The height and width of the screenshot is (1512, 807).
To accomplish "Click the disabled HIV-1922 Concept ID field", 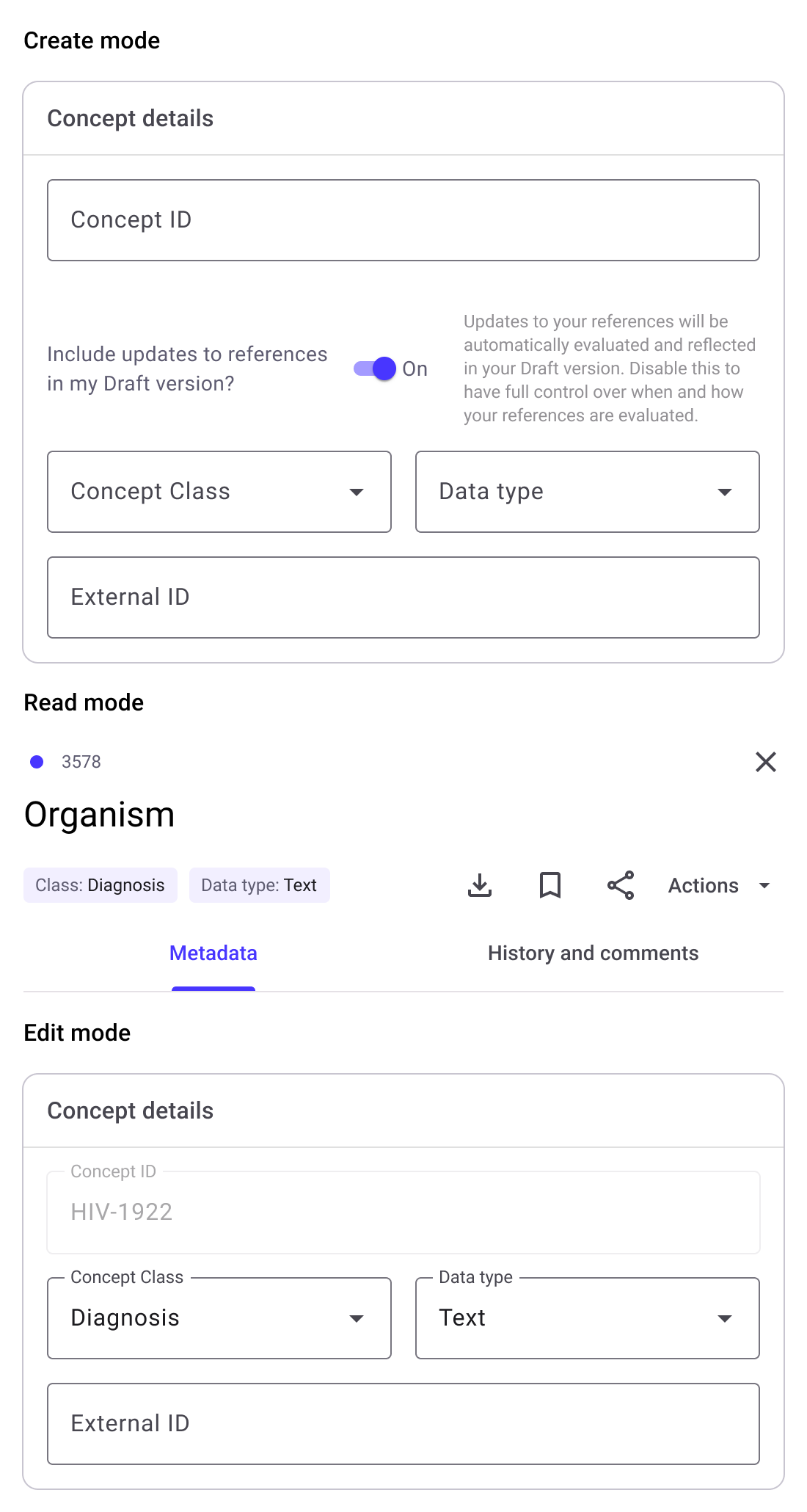I will [403, 1213].
